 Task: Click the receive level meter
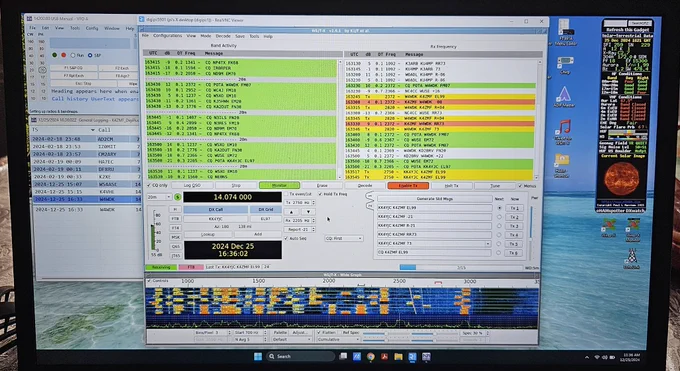(x=153, y=232)
